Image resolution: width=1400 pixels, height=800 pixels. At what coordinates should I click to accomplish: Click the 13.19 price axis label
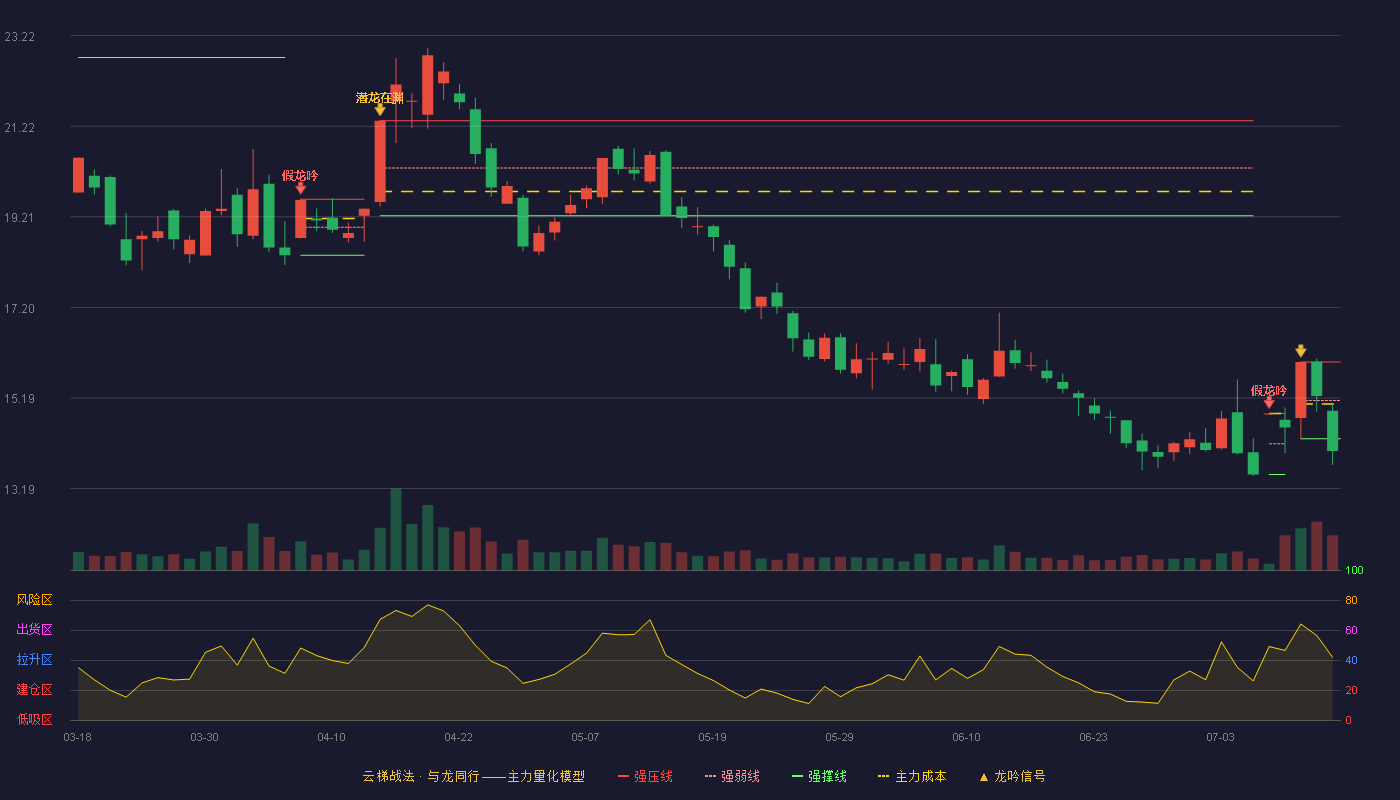coord(19,490)
